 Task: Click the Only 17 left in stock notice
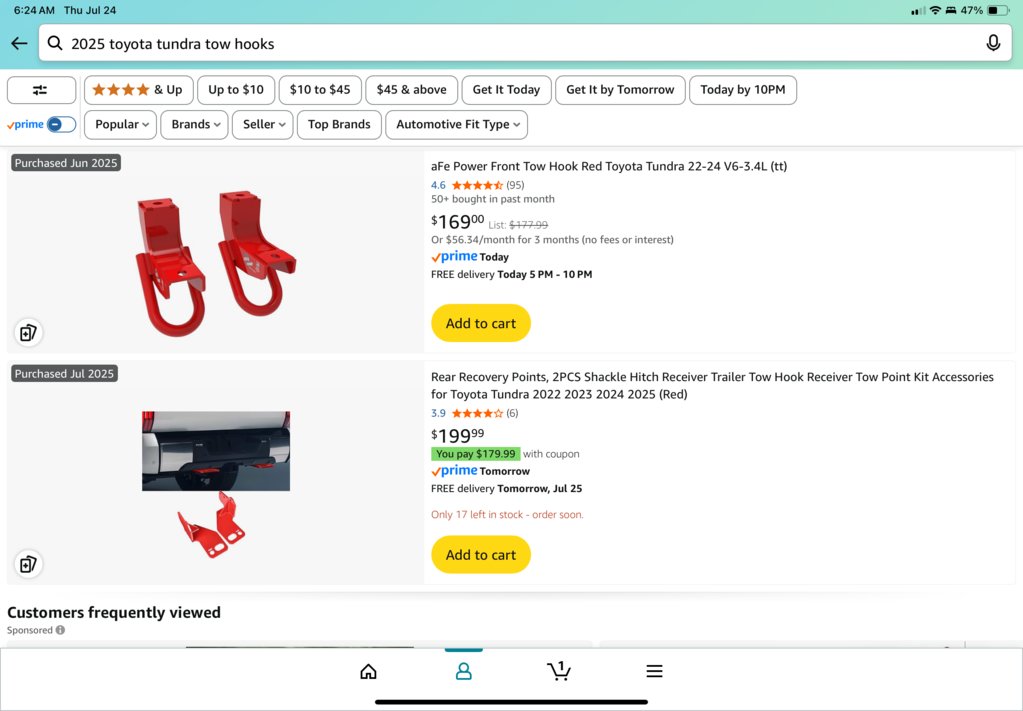507,515
